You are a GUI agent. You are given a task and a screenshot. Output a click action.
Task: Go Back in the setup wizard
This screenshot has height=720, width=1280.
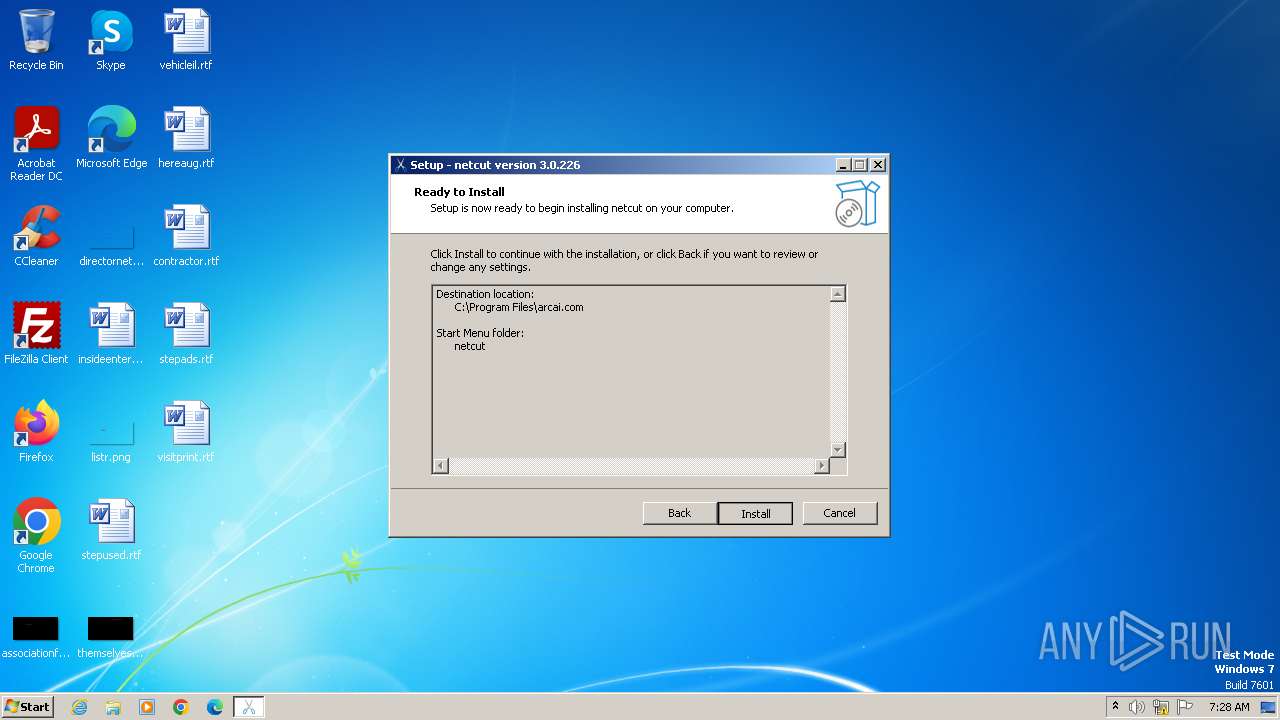point(680,513)
